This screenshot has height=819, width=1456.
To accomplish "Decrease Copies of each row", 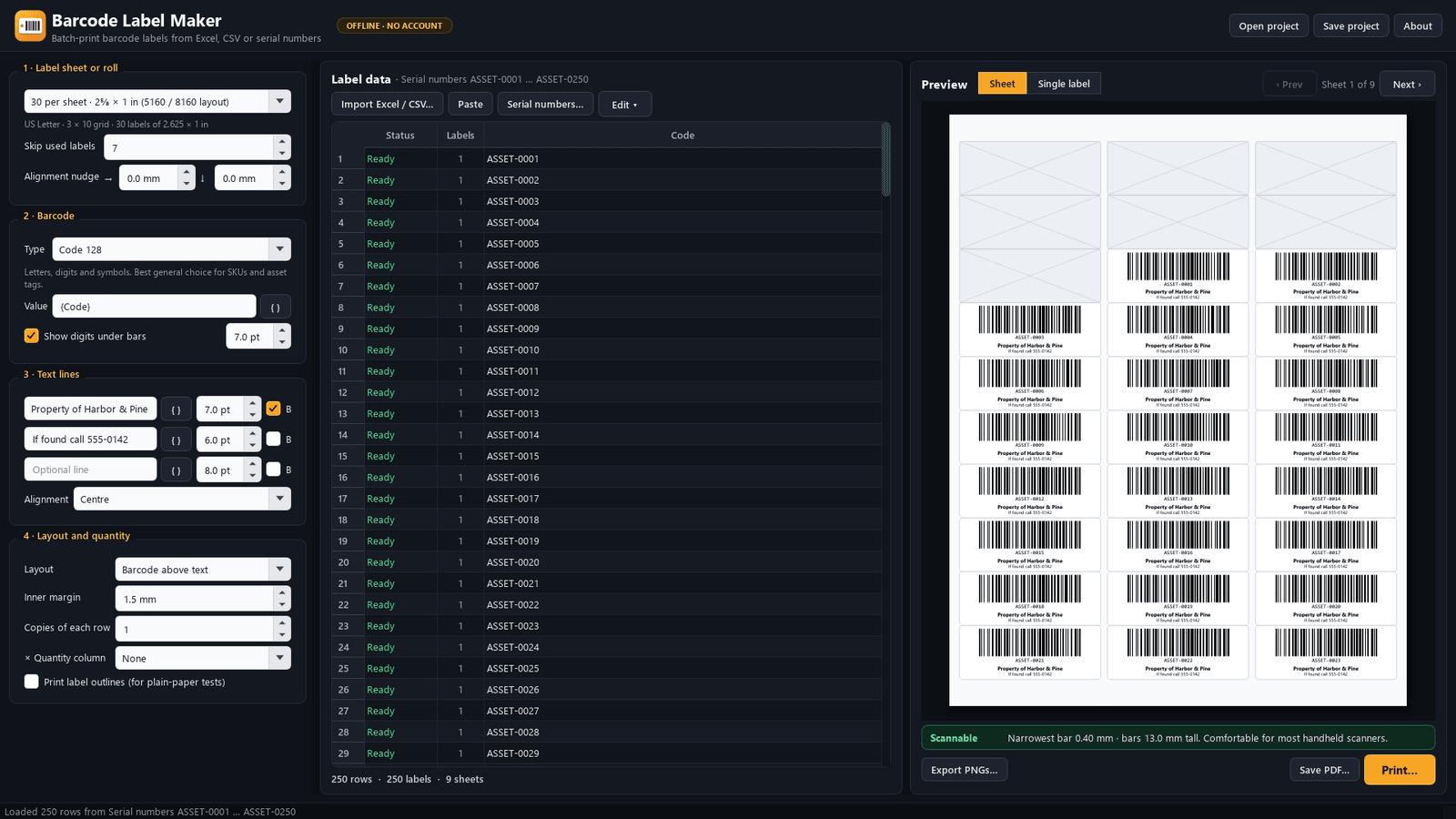I will [282, 635].
